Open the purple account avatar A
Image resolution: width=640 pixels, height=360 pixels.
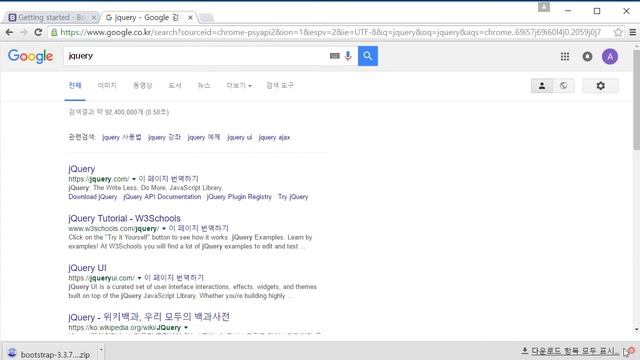(x=610, y=57)
